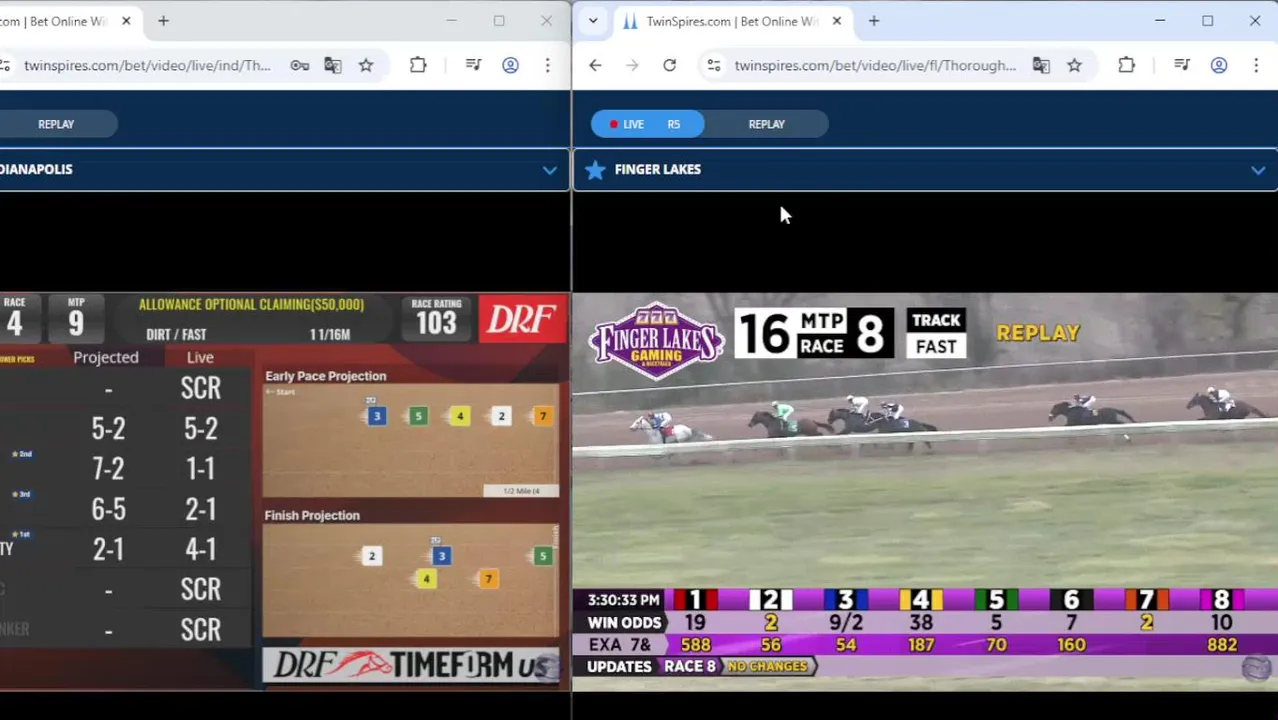Select REPLAY in right window
This screenshot has width=1278, height=720.
click(767, 124)
